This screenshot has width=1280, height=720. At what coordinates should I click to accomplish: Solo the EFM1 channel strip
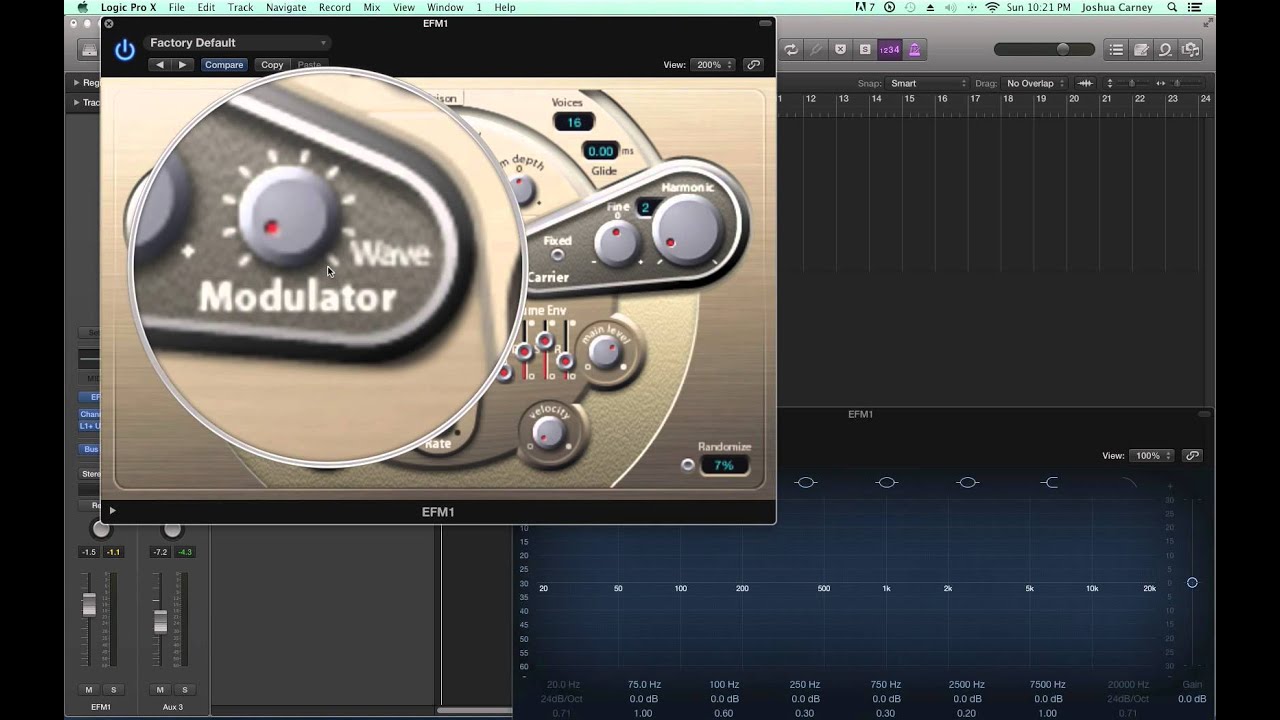(113, 690)
